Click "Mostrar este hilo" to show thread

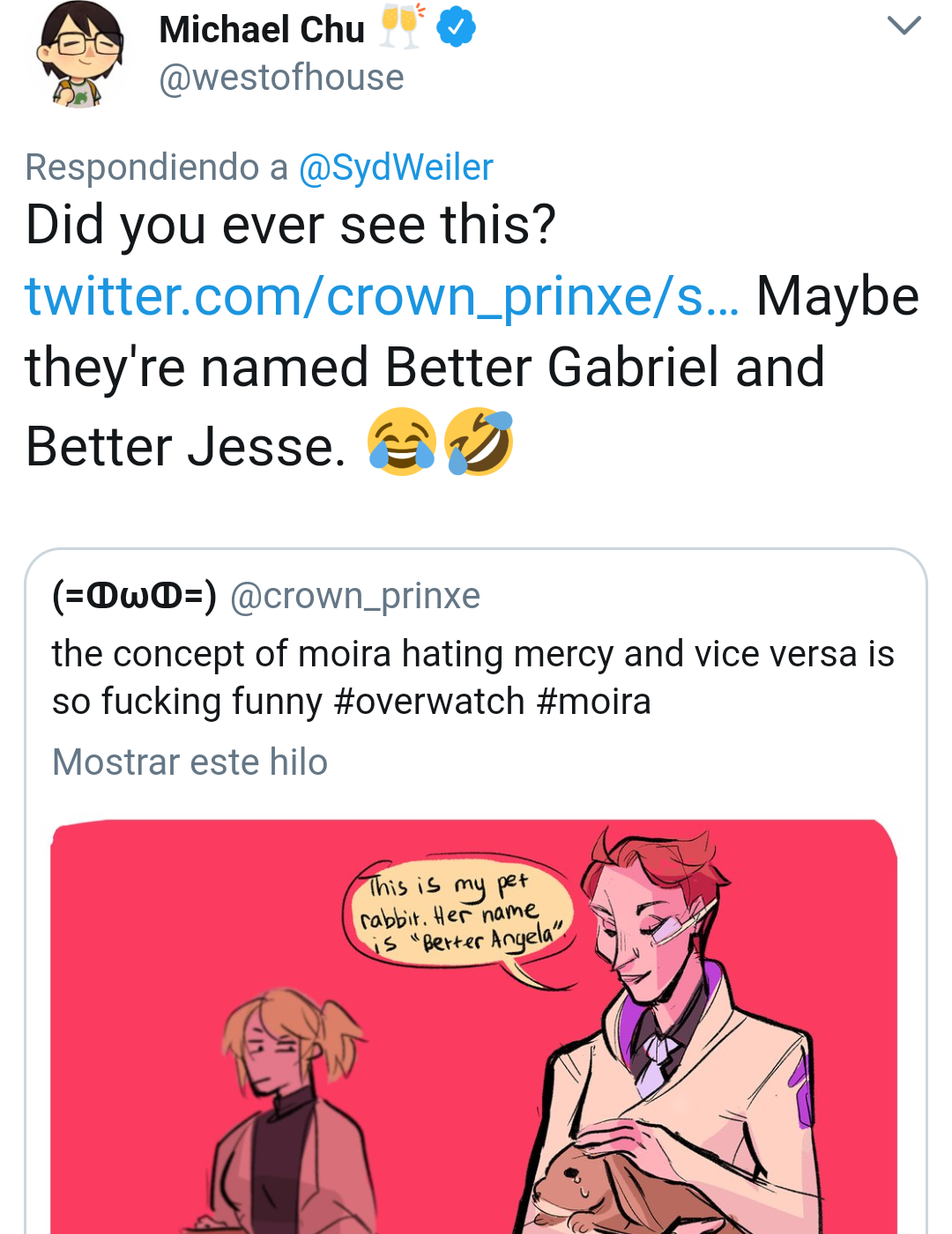pyautogui.click(x=190, y=762)
